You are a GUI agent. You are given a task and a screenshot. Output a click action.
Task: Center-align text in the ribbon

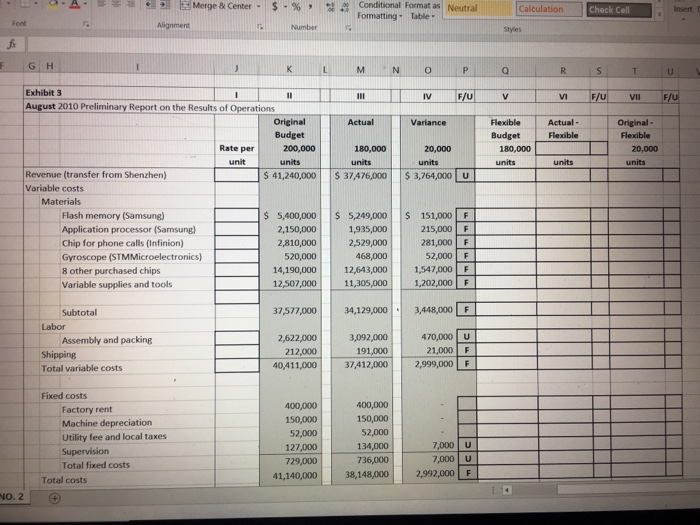pyautogui.click(x=116, y=4)
